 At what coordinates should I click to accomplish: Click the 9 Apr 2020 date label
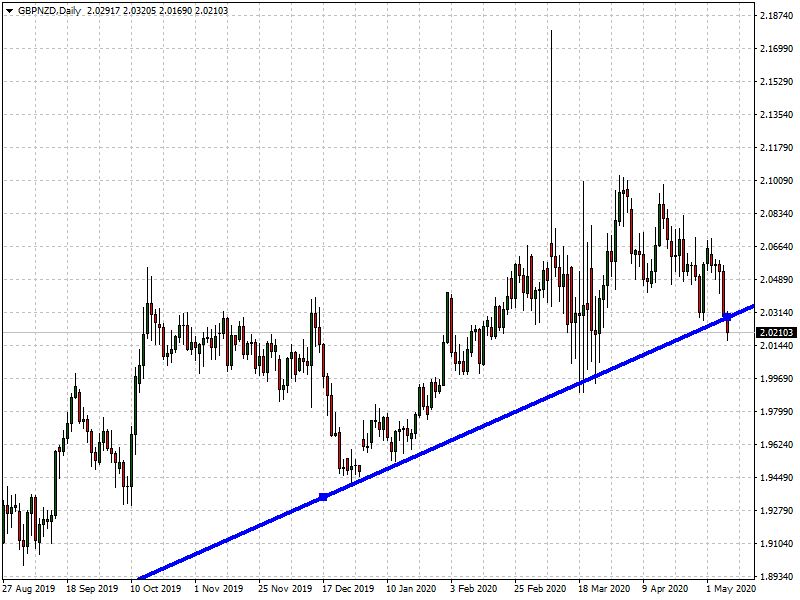(x=665, y=588)
